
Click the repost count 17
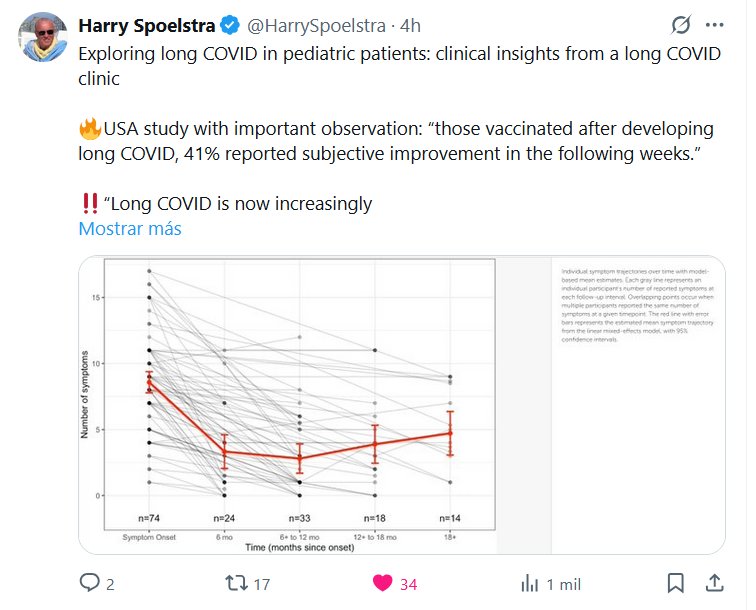click(x=261, y=584)
